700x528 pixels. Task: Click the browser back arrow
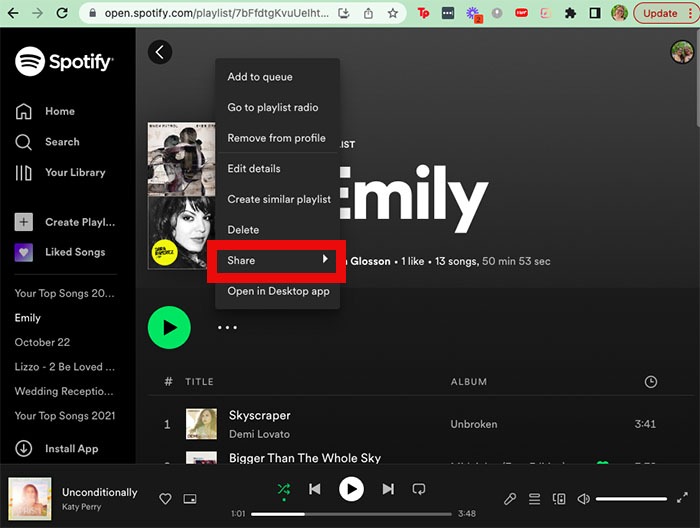click(x=13, y=13)
